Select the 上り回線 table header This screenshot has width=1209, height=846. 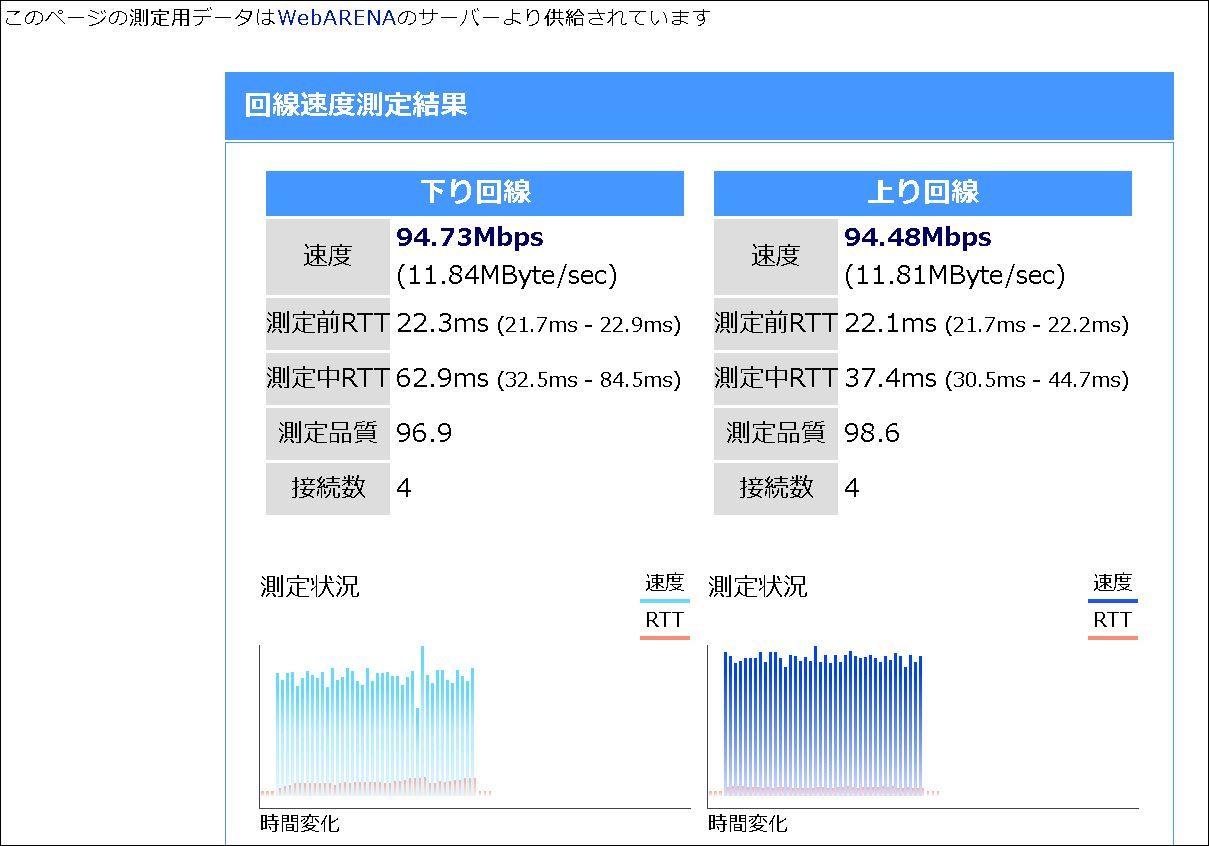point(922,192)
